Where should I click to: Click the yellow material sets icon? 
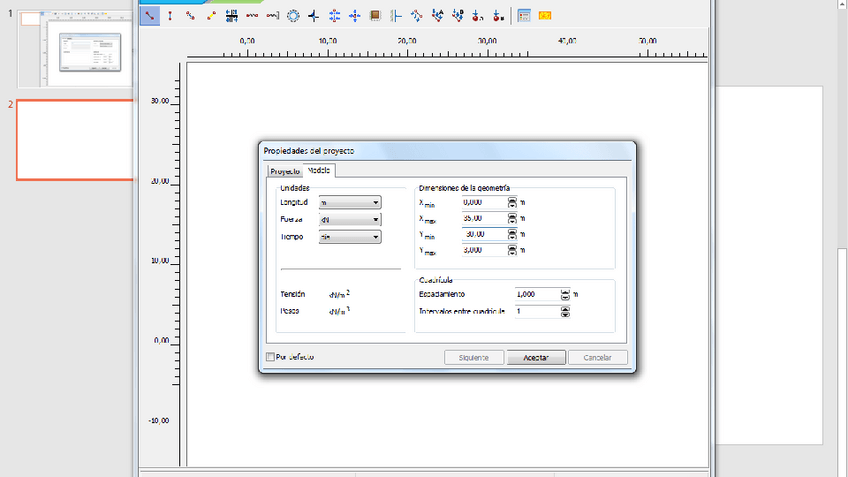545,16
